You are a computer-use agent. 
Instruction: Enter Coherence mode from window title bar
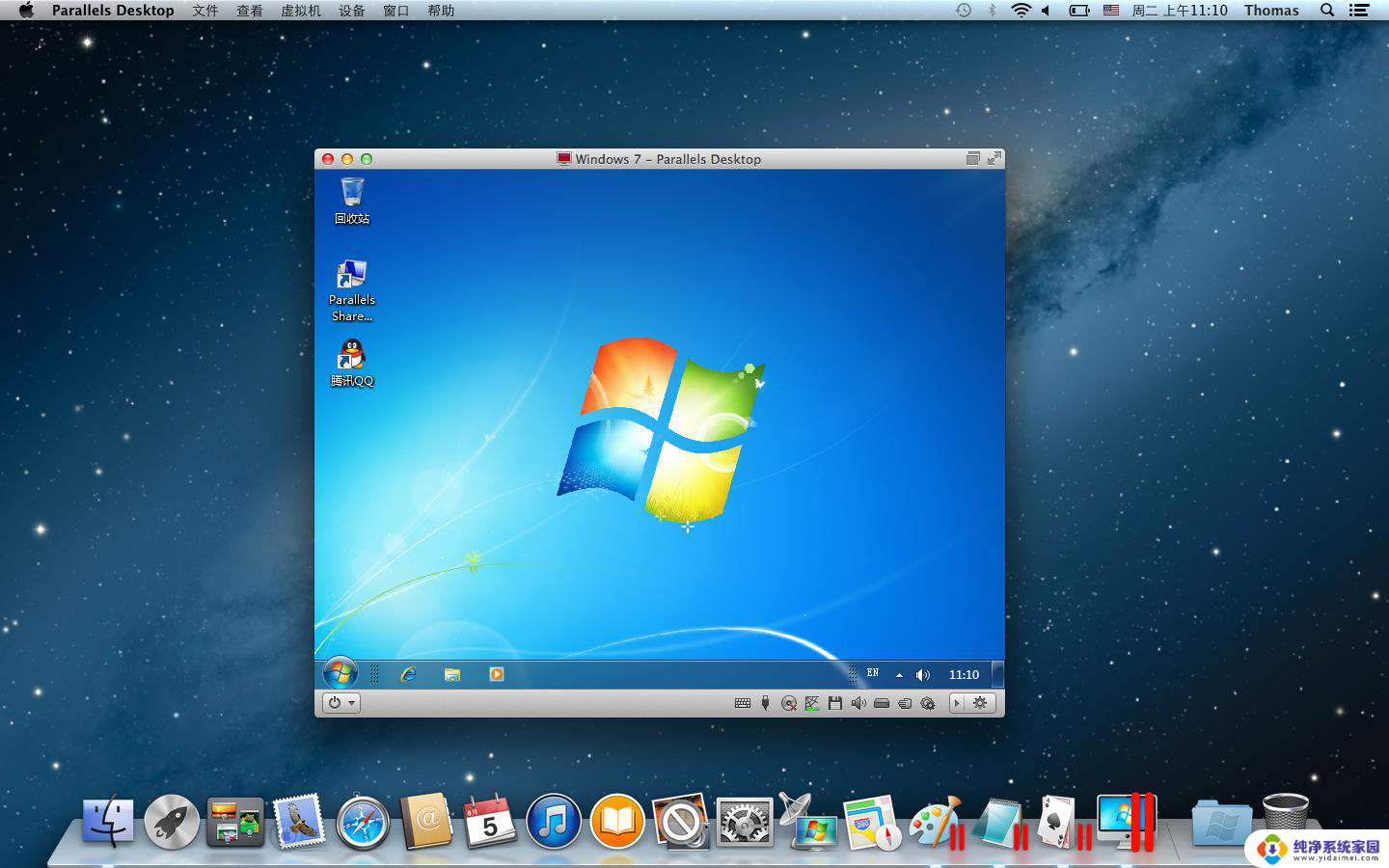972,159
